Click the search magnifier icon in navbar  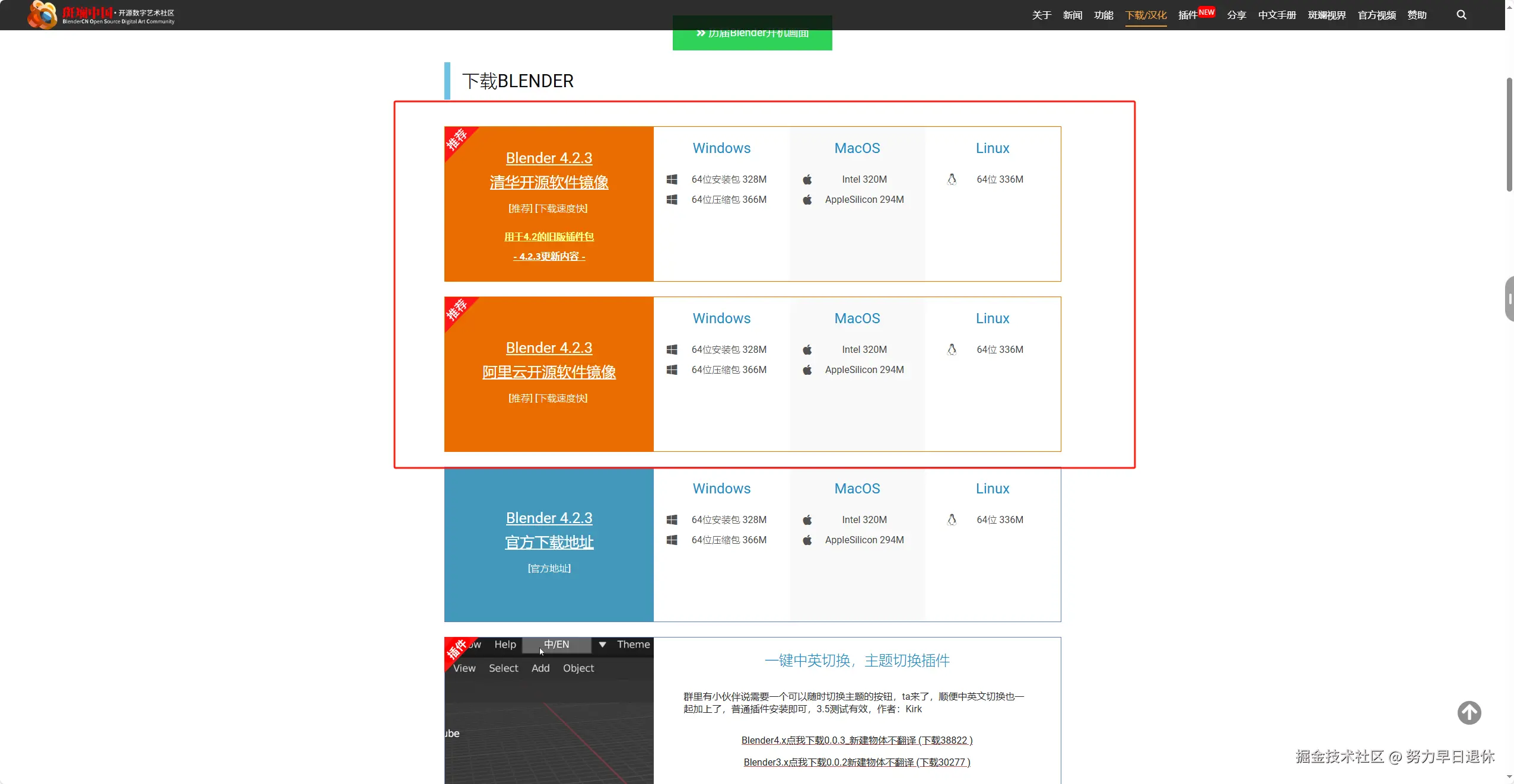tap(1461, 15)
